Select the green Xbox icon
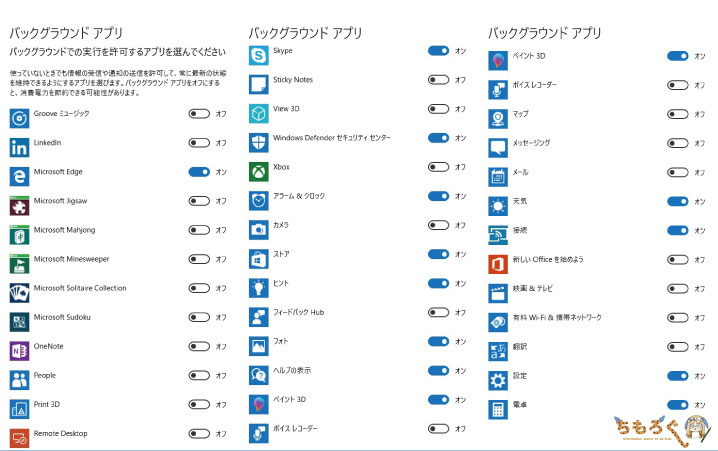 pos(259,172)
